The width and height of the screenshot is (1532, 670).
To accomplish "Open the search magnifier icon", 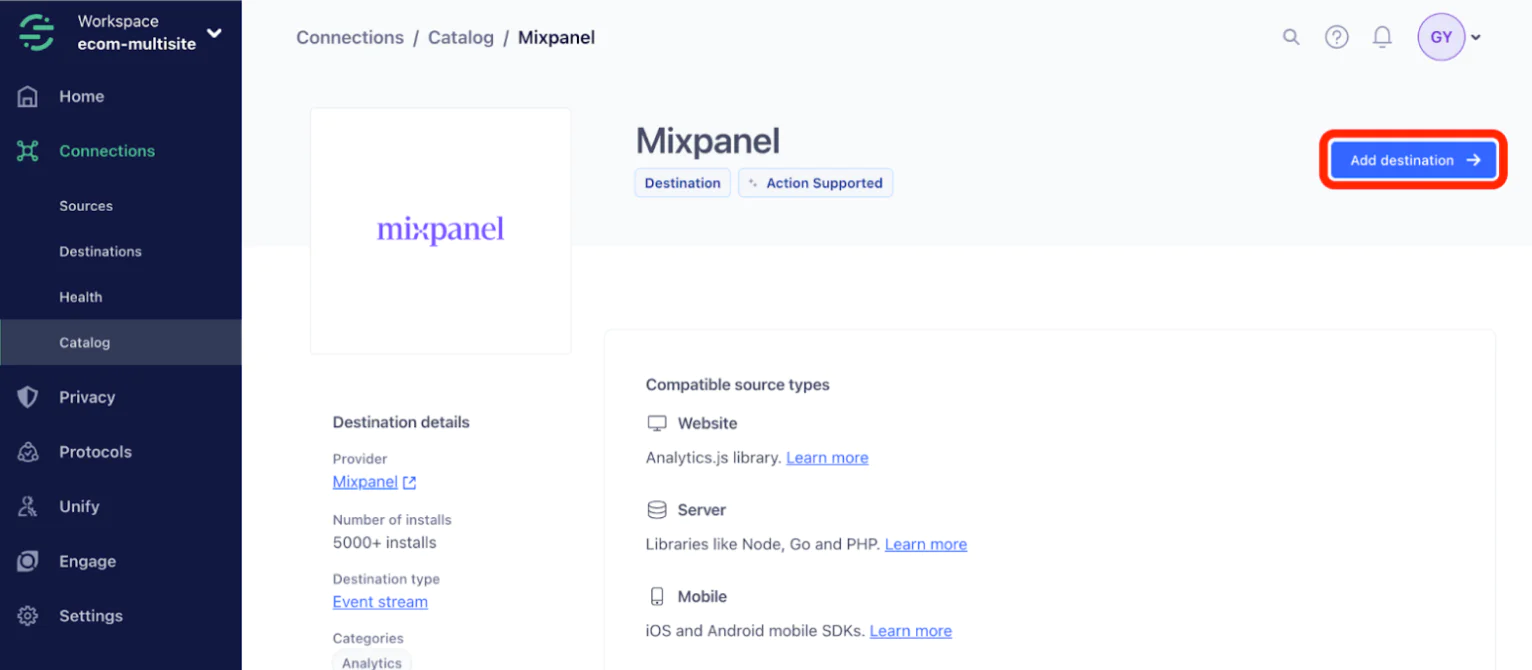I will 1291,37.
